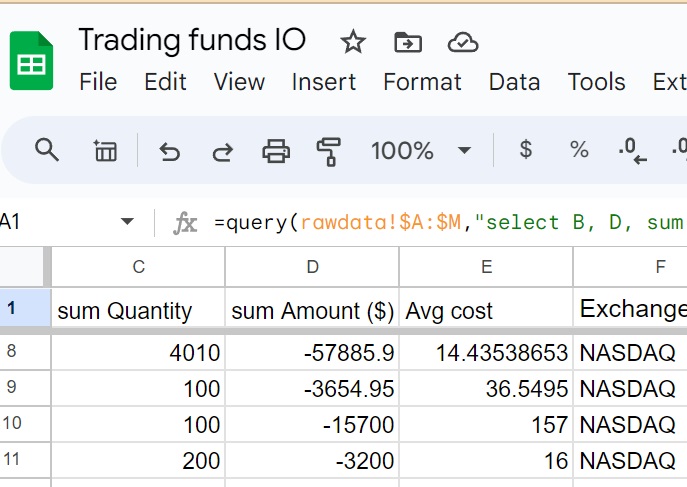
Task: Click the Google Sheets home logo
Action: (32, 61)
